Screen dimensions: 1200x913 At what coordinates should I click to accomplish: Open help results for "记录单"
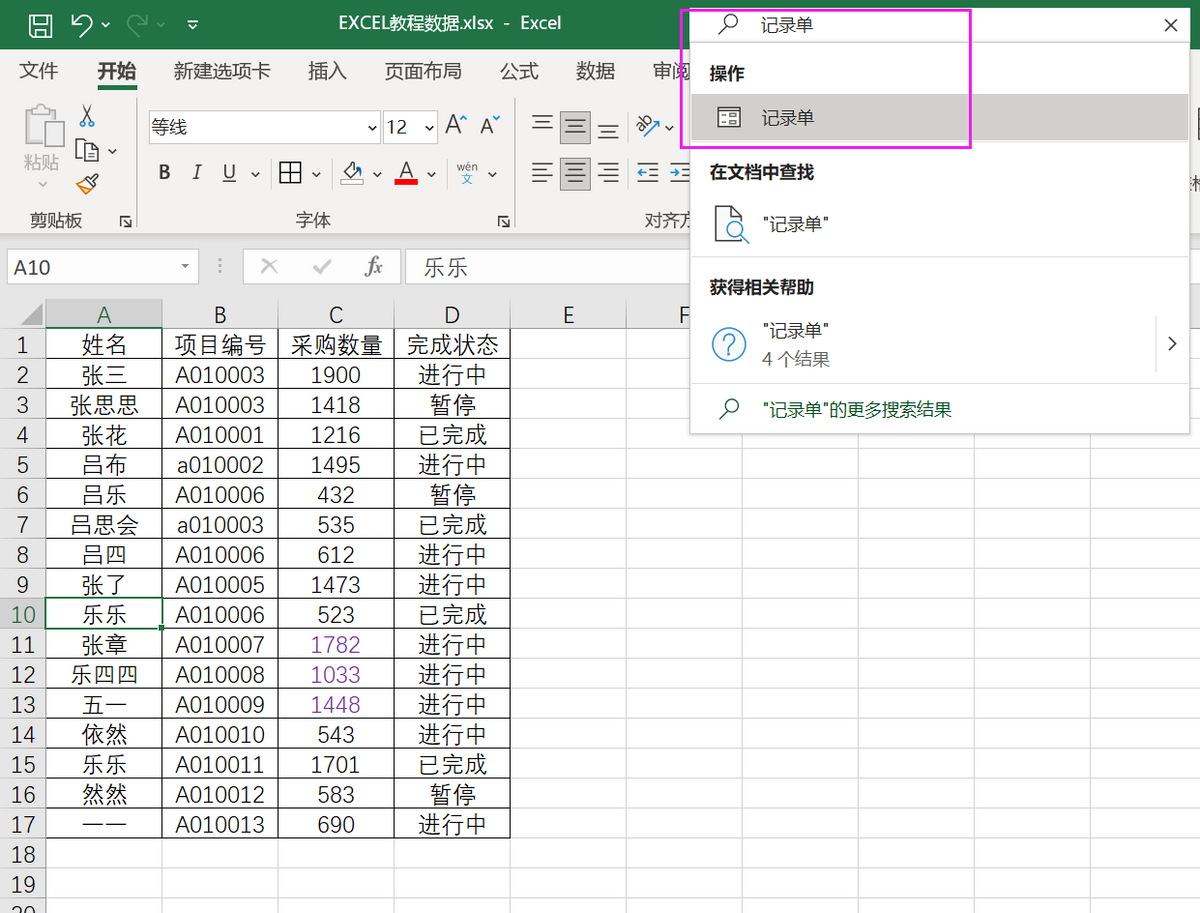pos(922,344)
